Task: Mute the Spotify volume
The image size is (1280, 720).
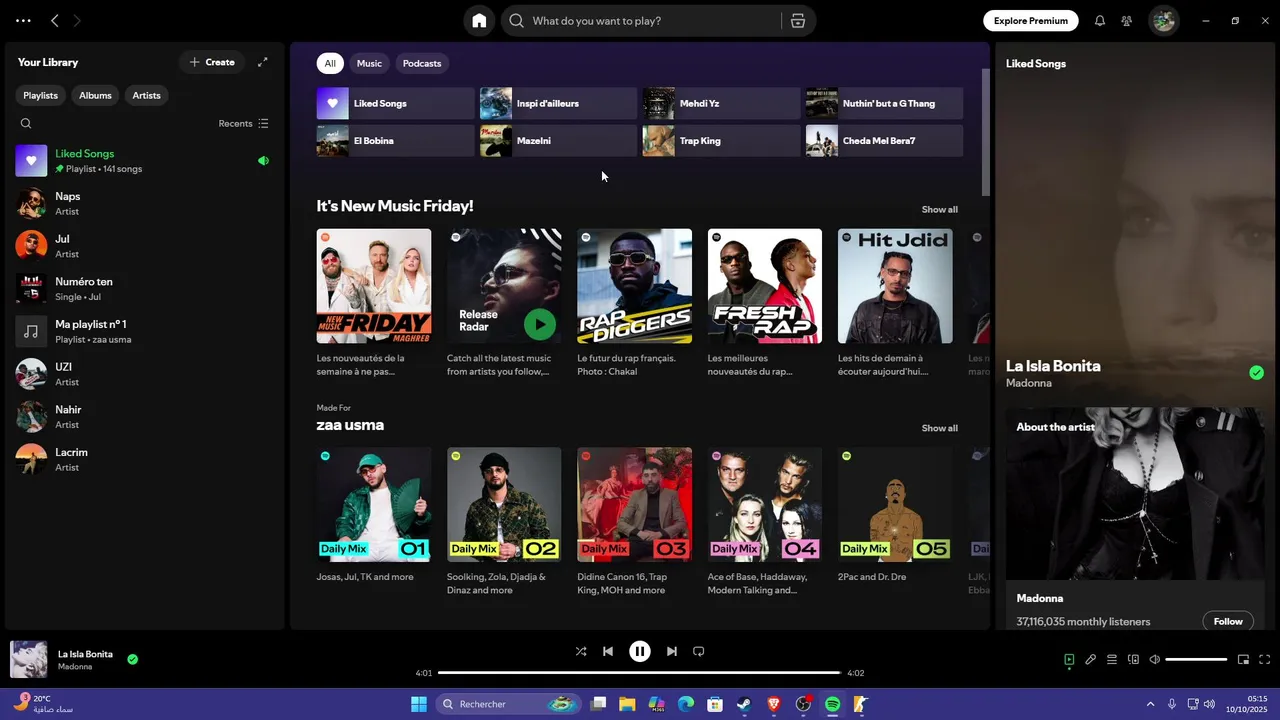Action: tap(1154, 660)
